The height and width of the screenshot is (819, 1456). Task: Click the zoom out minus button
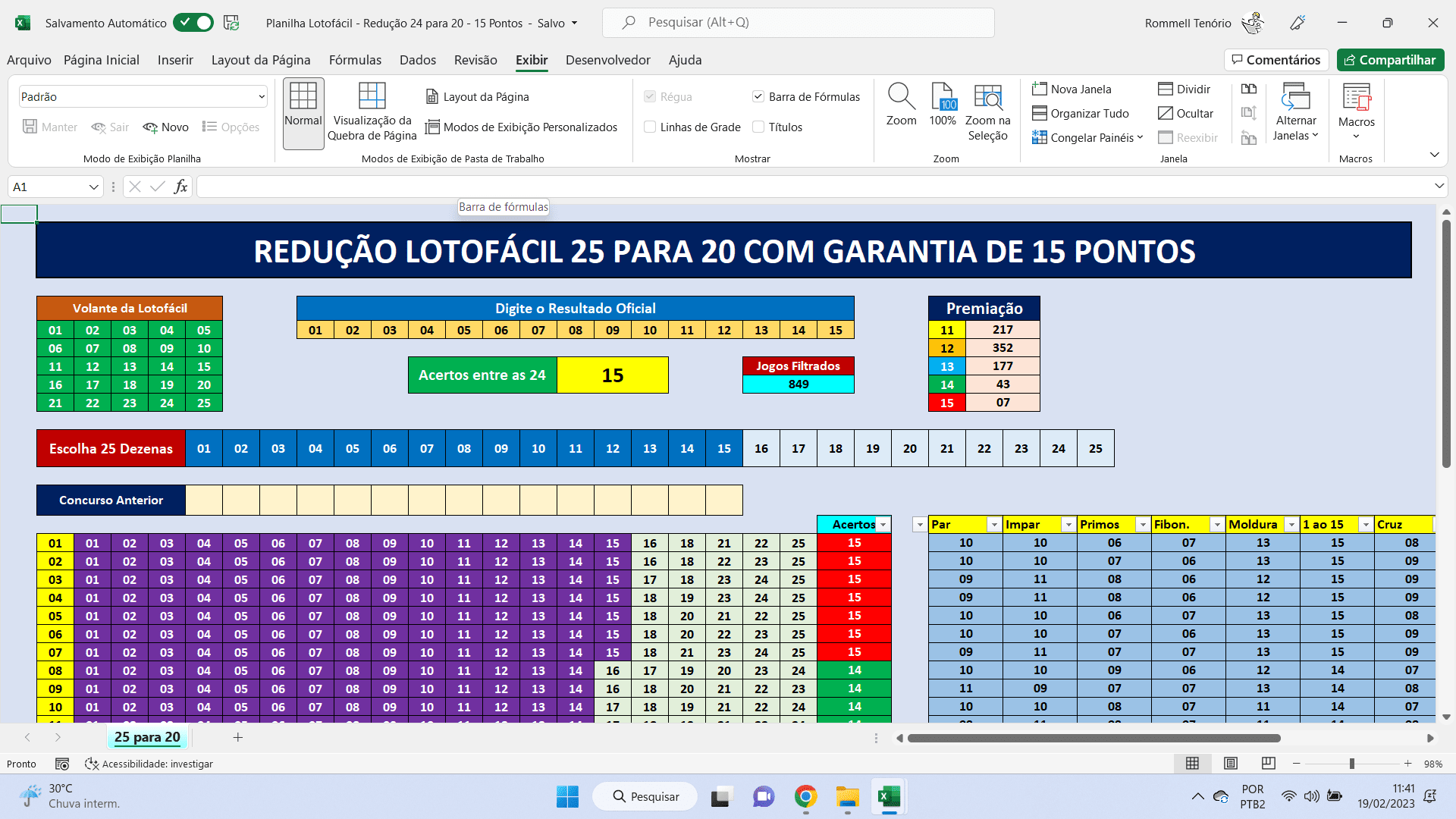1296,764
